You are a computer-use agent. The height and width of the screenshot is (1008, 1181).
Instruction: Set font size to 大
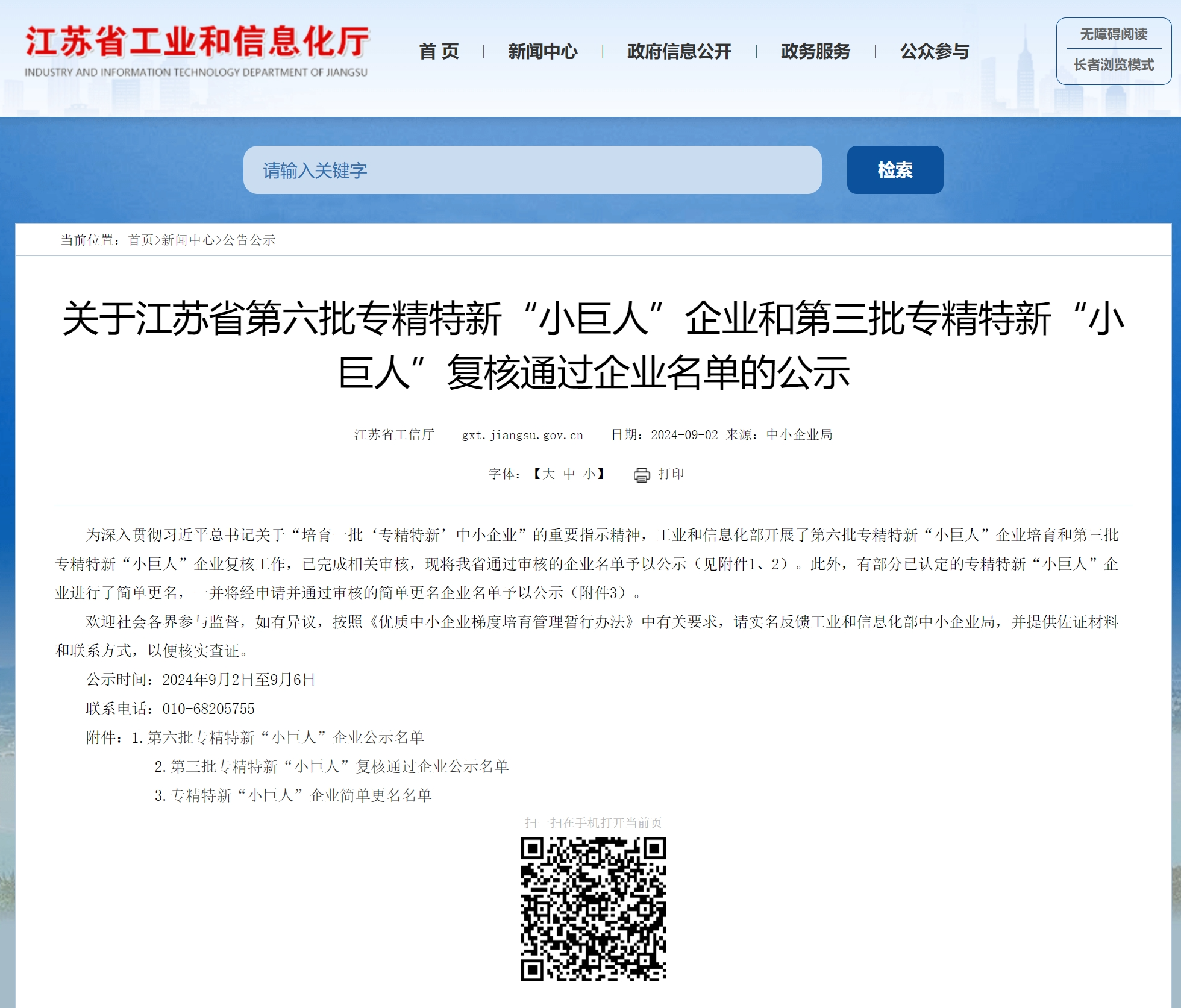coord(548,474)
